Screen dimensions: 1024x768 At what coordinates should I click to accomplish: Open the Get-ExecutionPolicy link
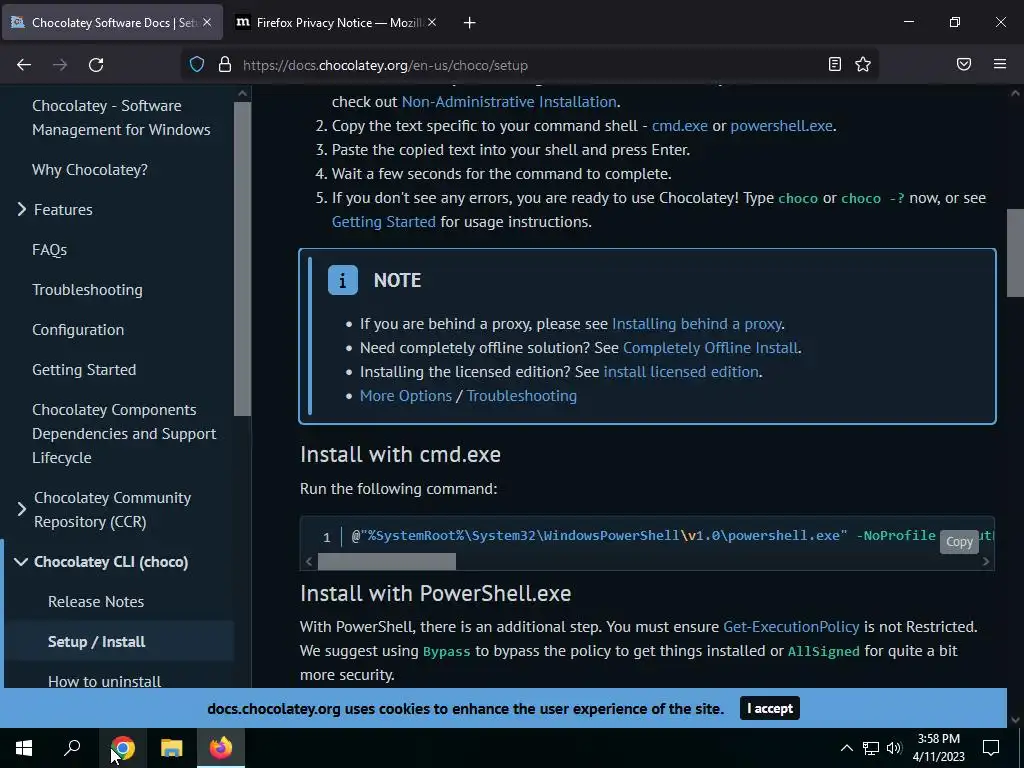pos(791,627)
